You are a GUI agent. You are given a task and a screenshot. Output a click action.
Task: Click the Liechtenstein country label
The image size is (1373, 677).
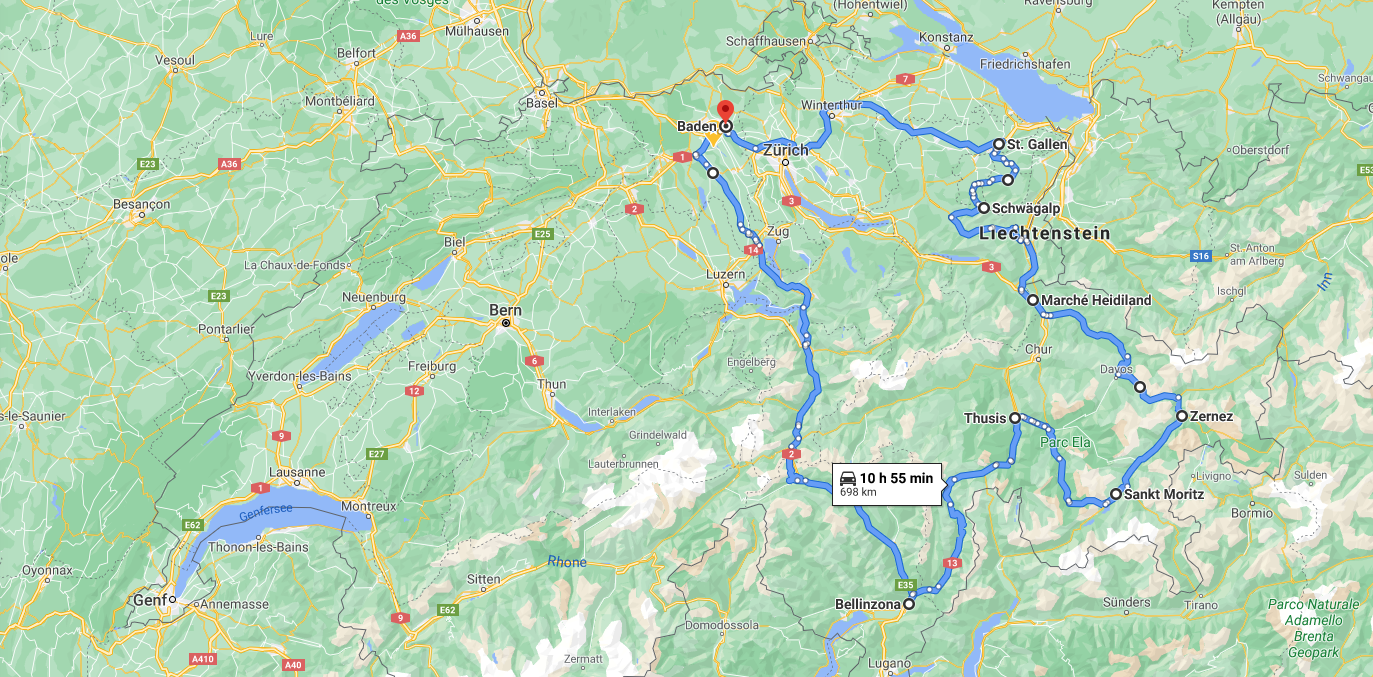[1045, 233]
